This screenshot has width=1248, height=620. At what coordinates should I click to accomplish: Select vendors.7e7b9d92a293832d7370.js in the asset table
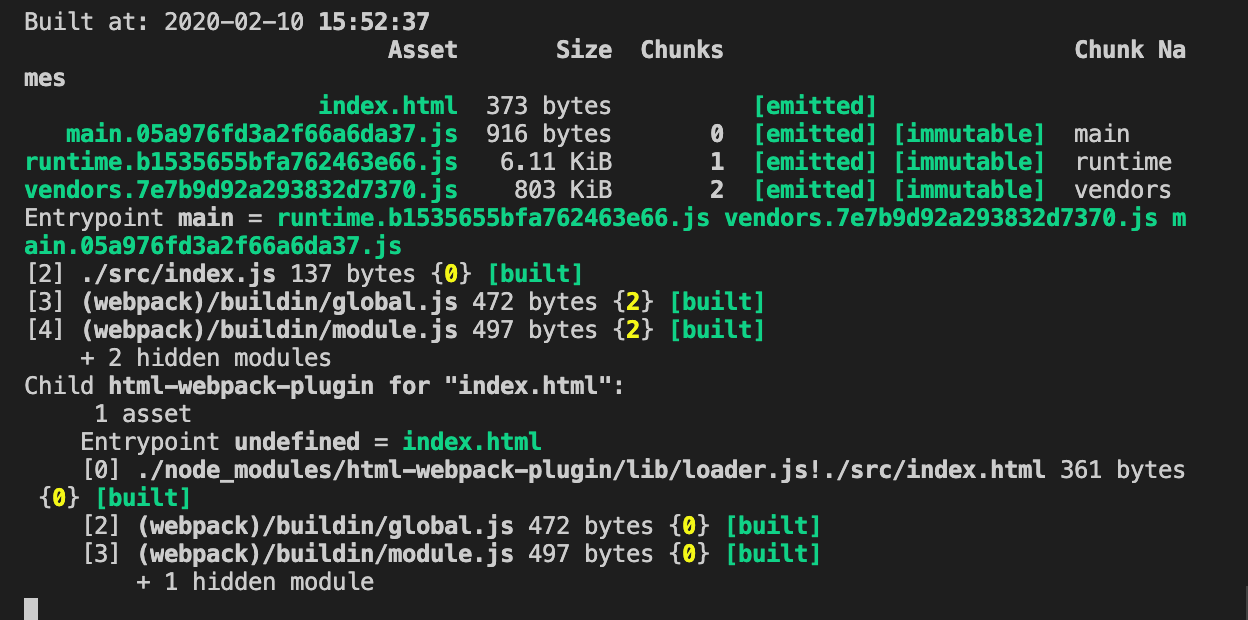click(x=241, y=189)
